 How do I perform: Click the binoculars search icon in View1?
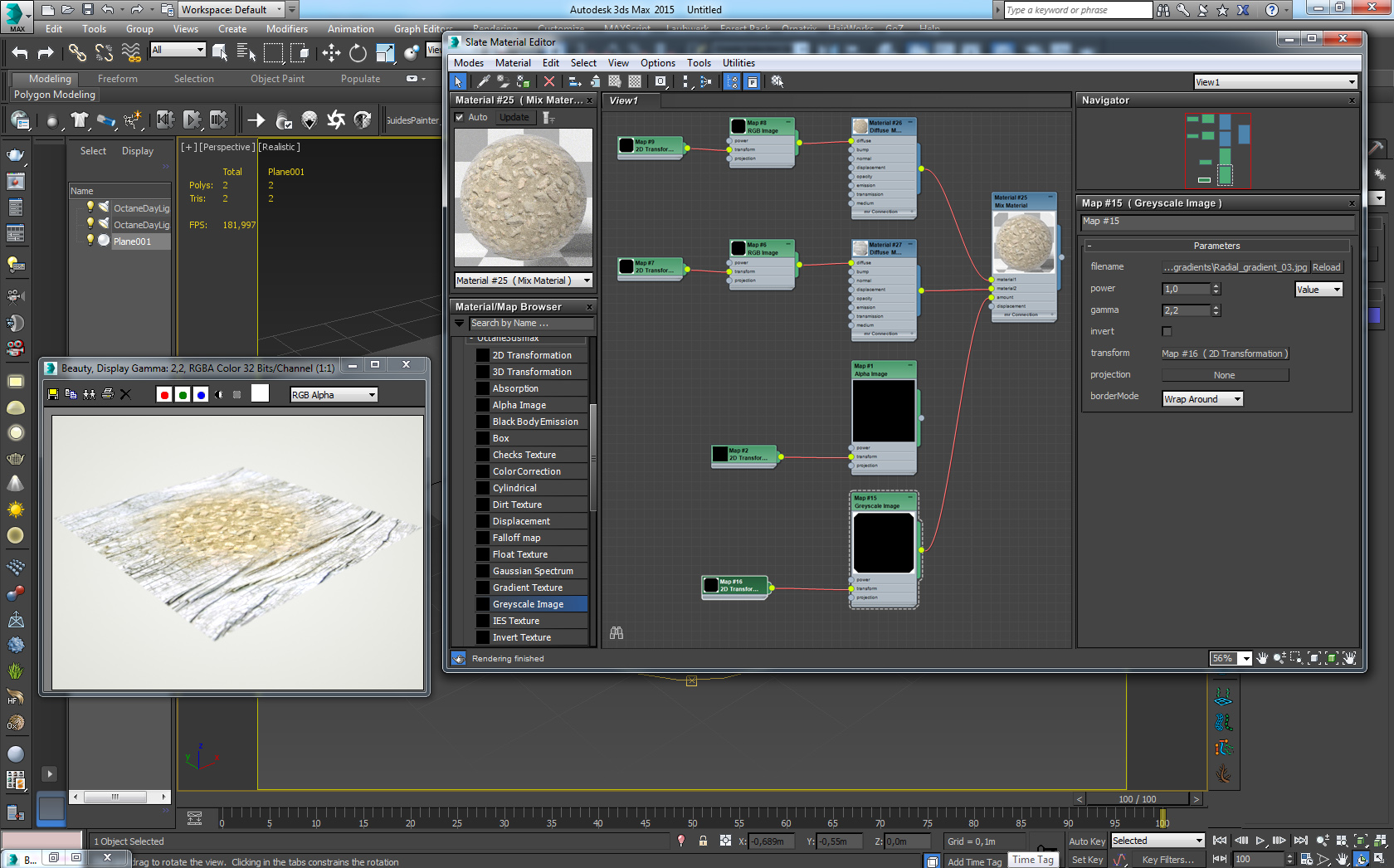click(x=617, y=633)
